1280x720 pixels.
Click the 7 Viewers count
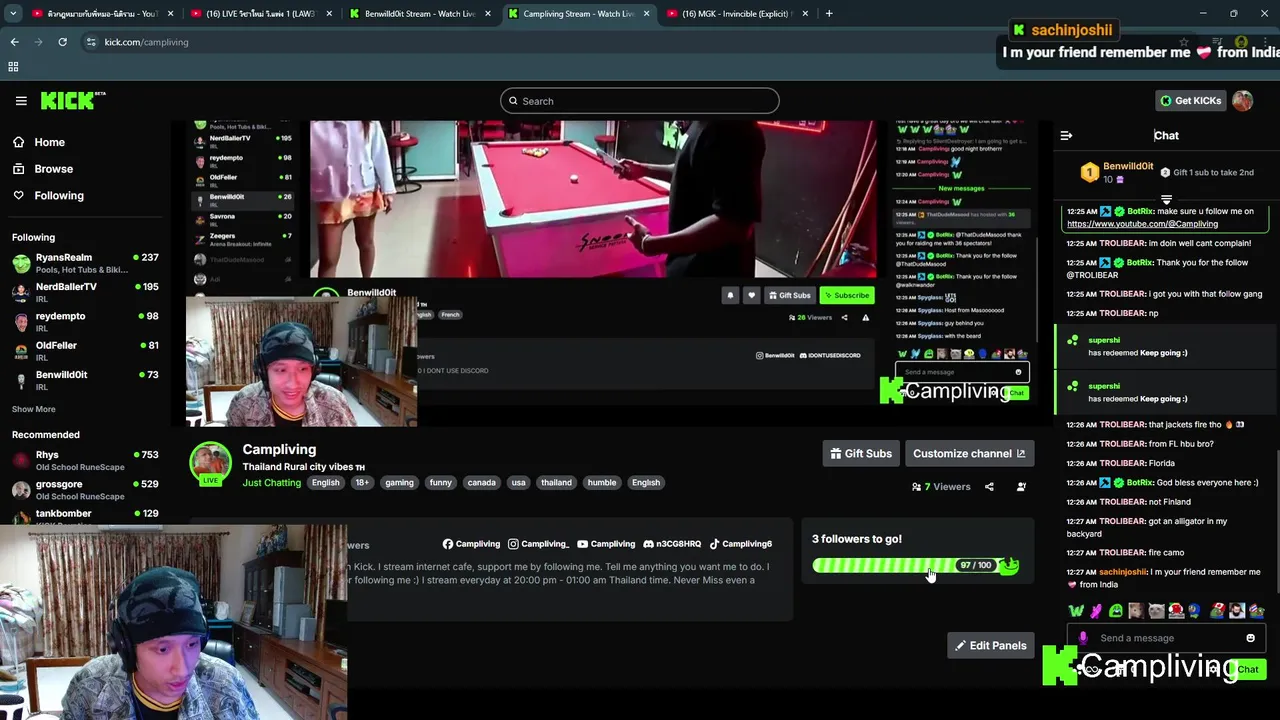[x=941, y=487]
